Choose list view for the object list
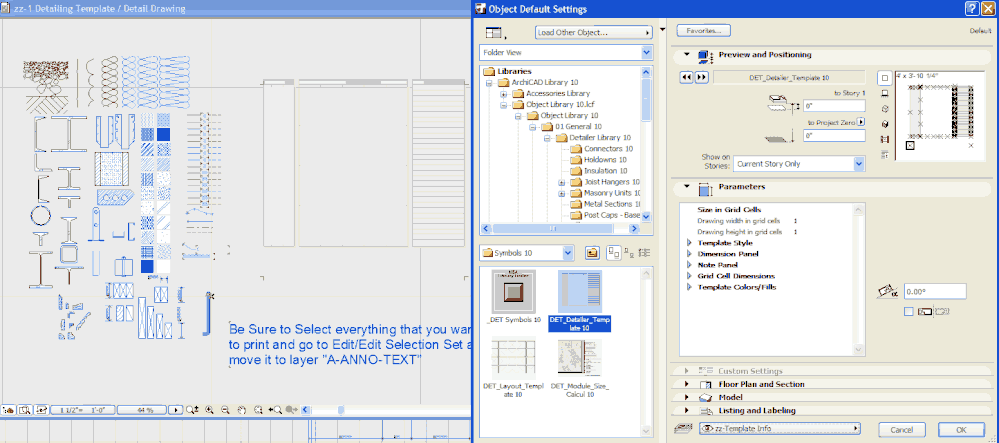 coord(643,253)
